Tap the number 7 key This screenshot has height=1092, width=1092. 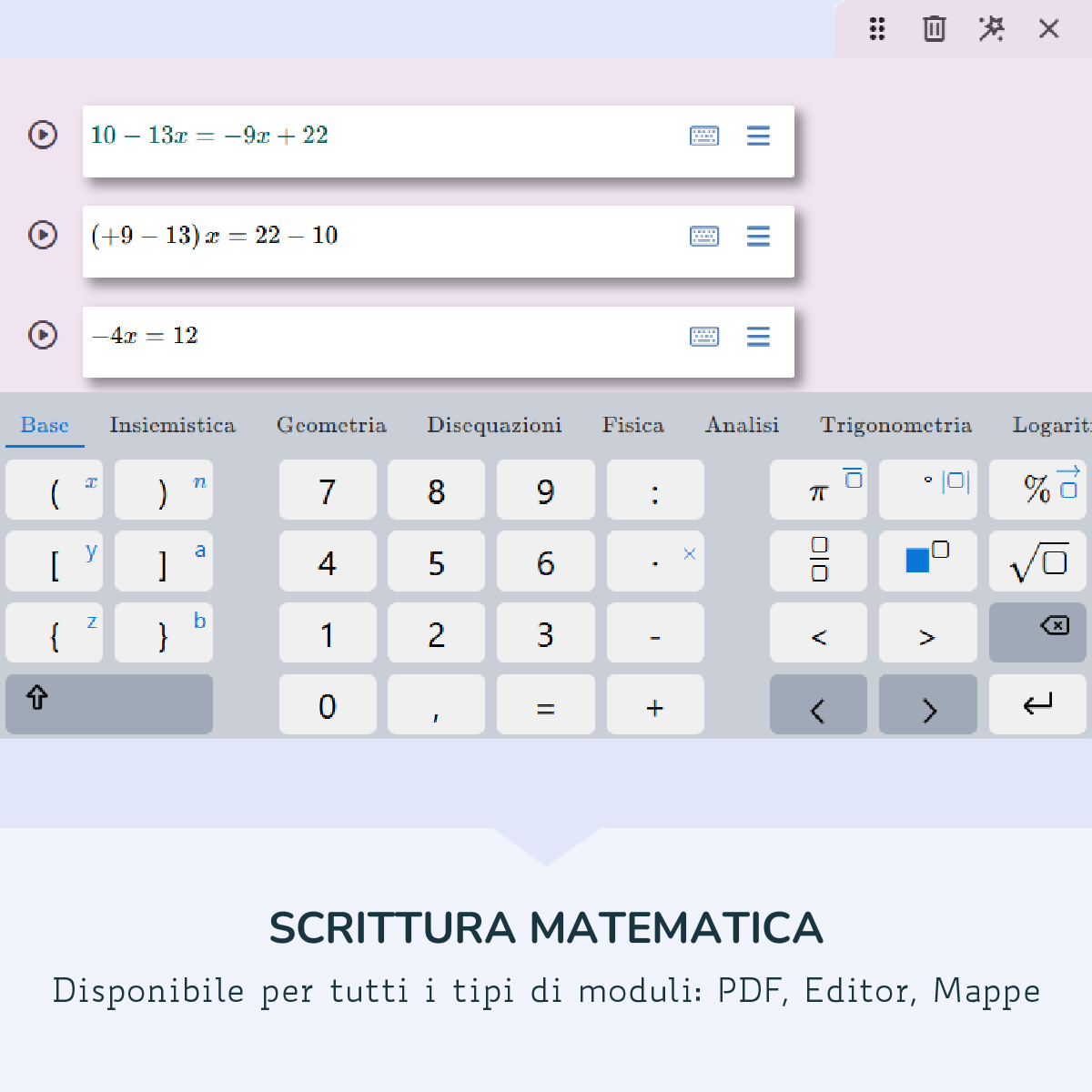(328, 490)
